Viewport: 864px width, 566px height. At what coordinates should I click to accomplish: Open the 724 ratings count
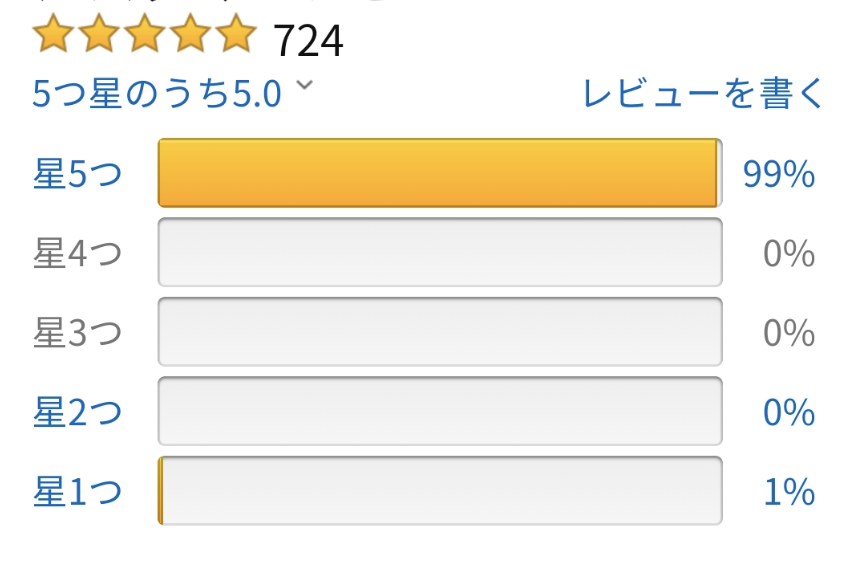308,41
